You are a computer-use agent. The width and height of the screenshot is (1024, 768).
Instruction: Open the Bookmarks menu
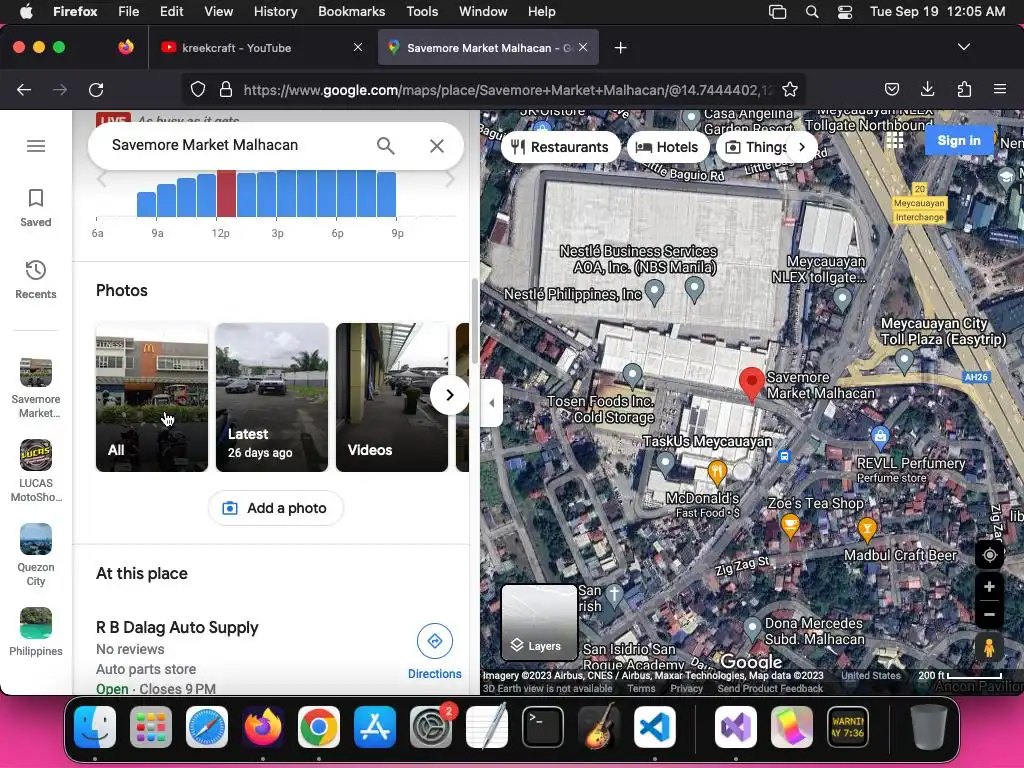tap(351, 12)
